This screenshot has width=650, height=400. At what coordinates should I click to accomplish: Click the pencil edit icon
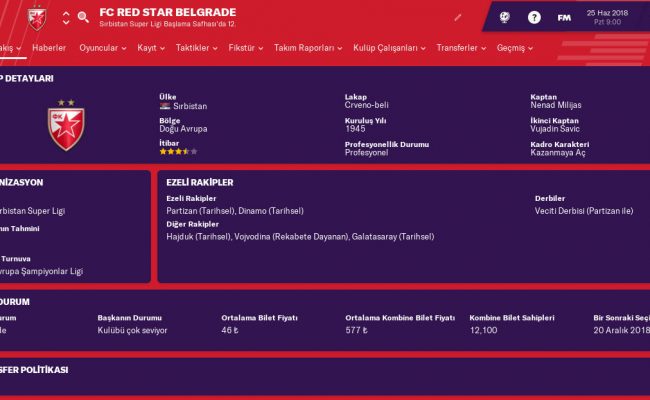(x=458, y=17)
